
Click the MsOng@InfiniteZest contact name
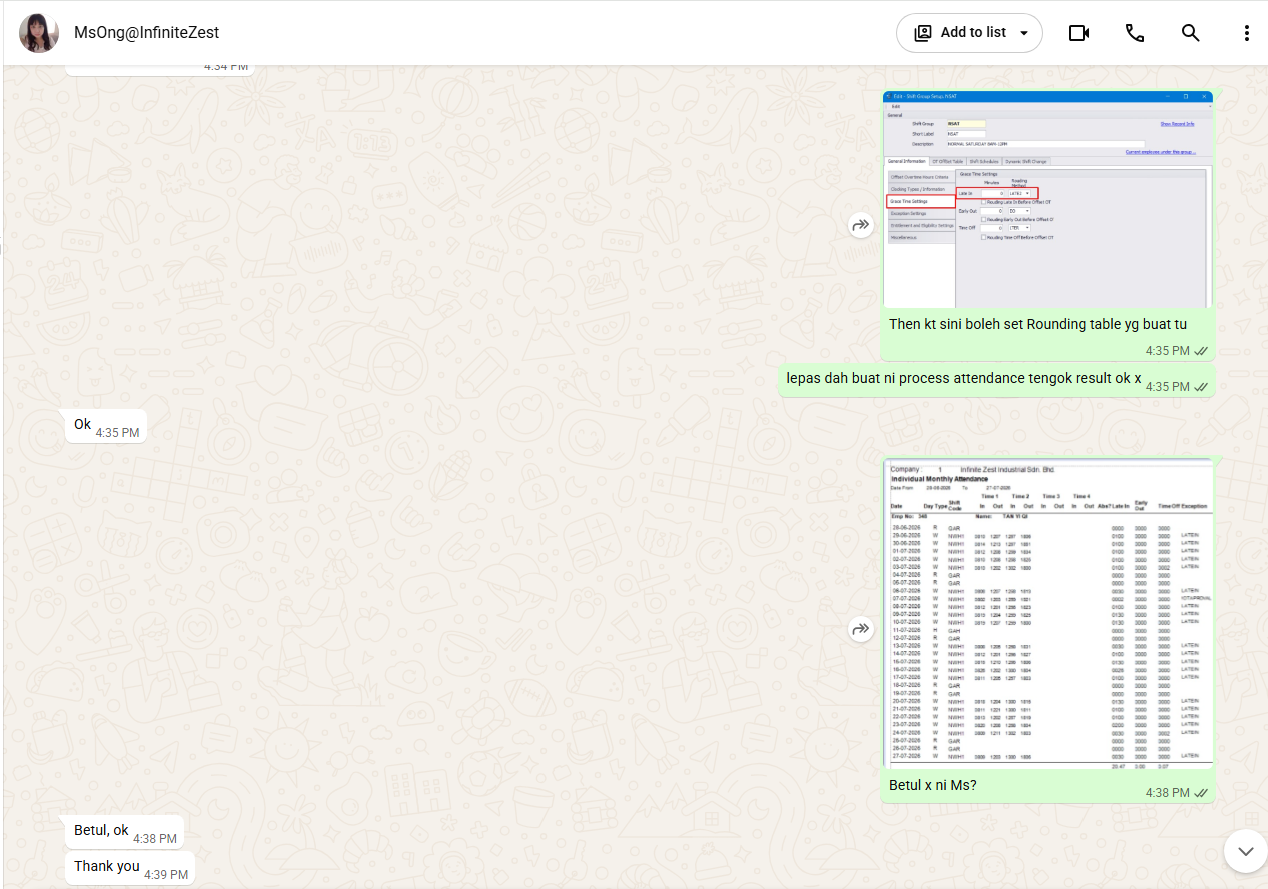146,33
